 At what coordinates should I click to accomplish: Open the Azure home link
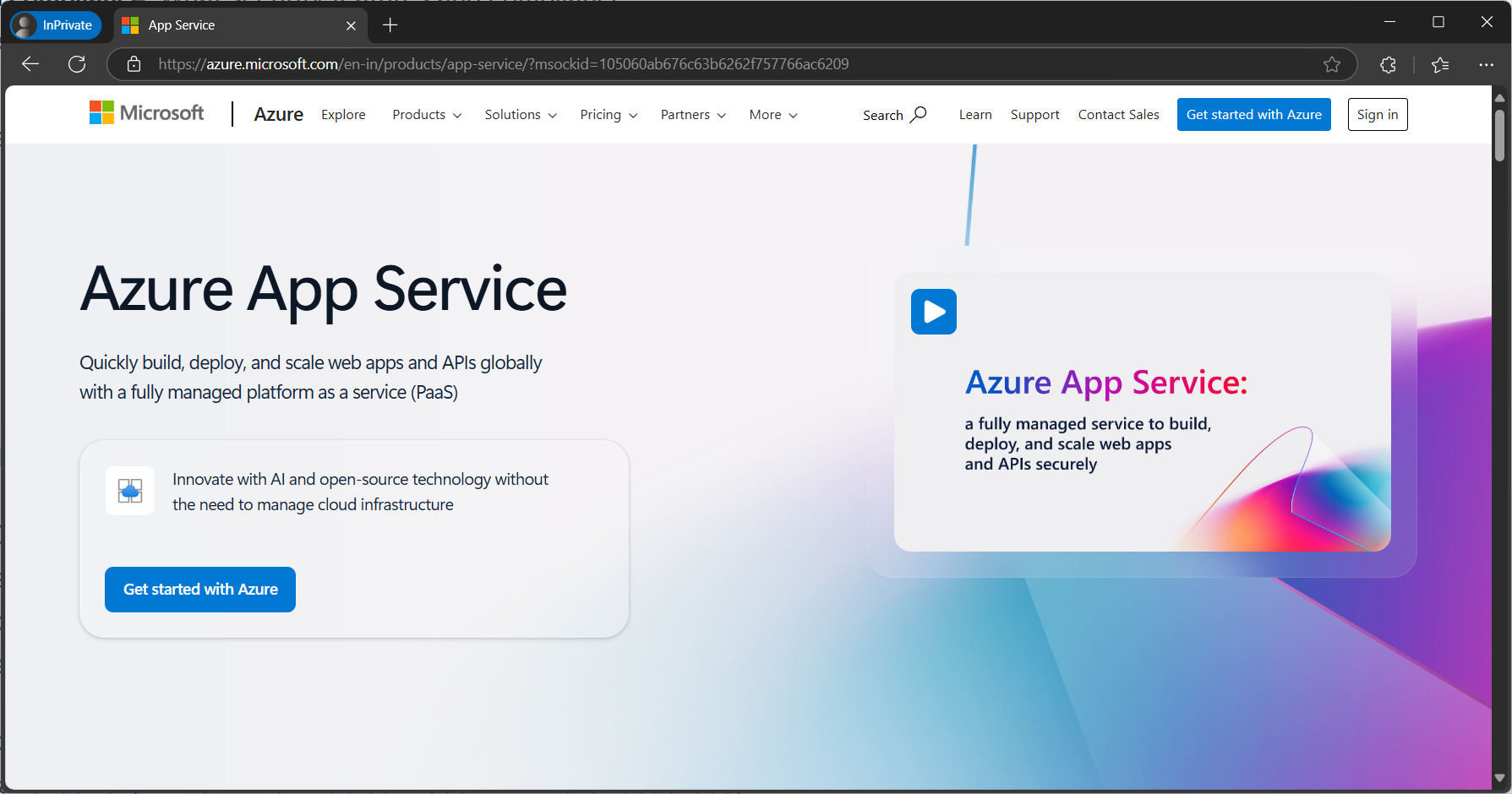coord(278,114)
